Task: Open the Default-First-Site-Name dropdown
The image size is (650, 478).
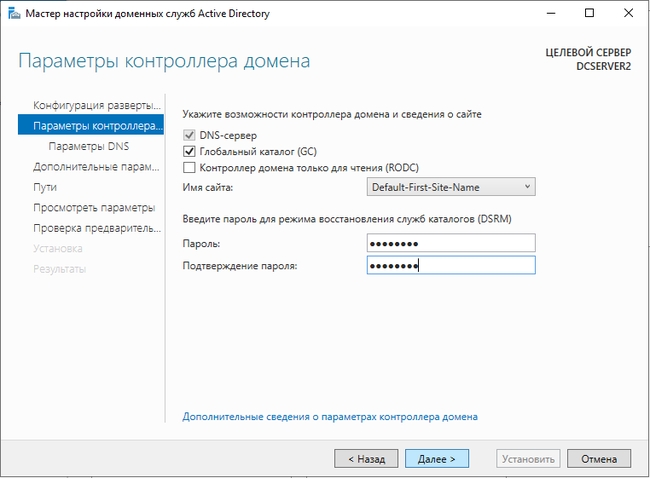Action: [x=452, y=187]
